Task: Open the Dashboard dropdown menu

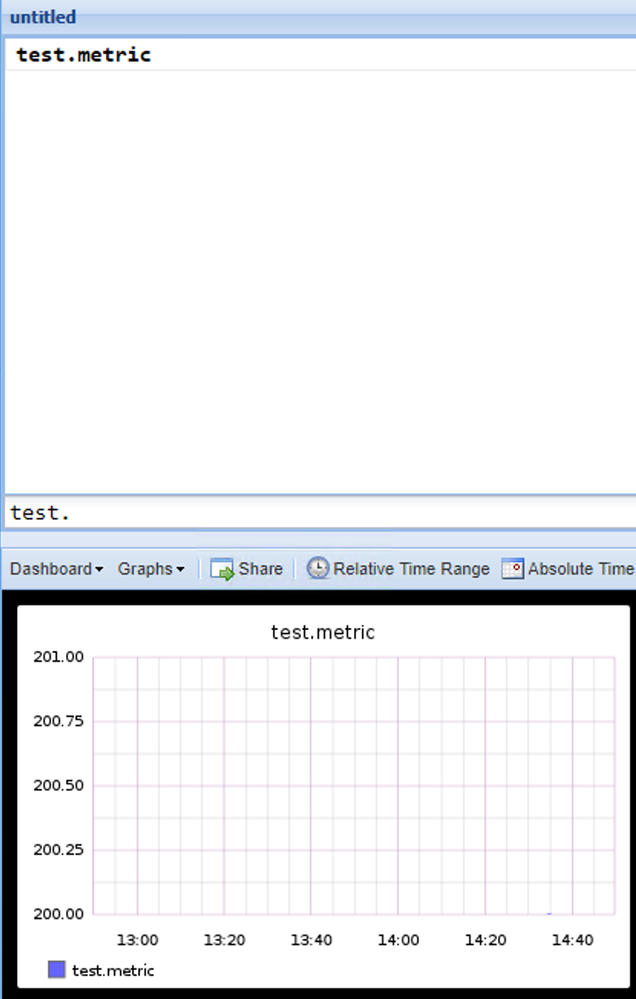Action: (56, 568)
